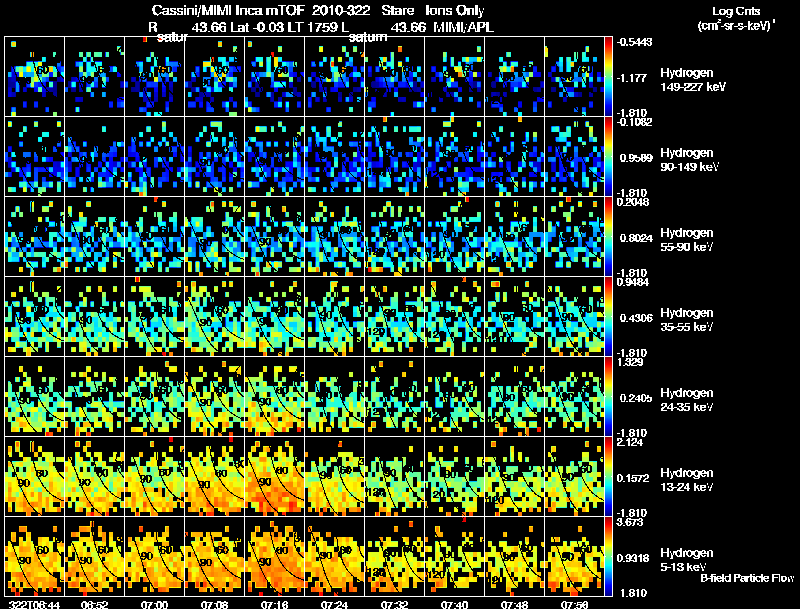Click the color scale bar for 55-90 keV

point(608,236)
